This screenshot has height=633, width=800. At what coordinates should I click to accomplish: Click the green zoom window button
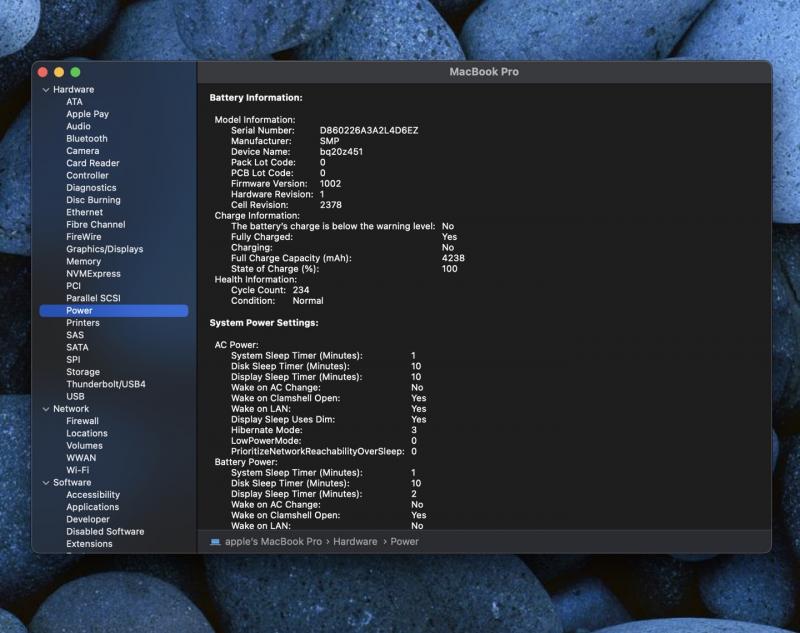pyautogui.click(x=76, y=72)
